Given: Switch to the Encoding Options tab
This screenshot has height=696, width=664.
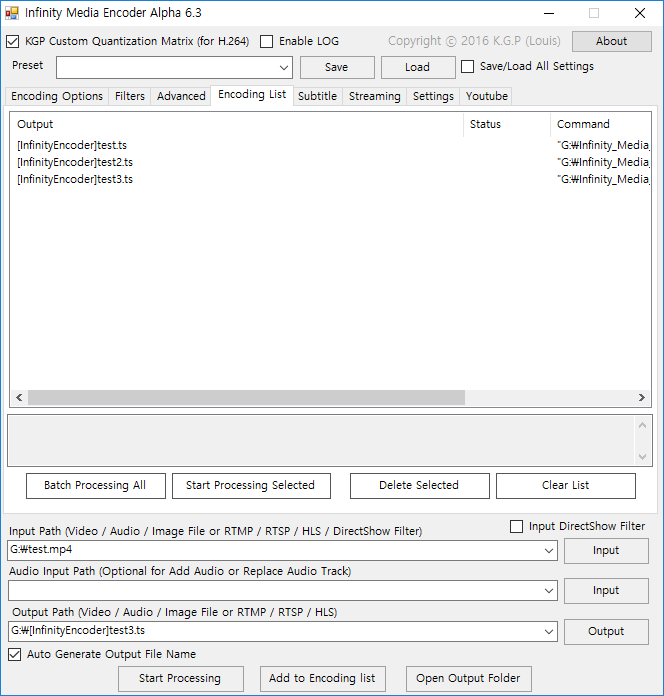Looking at the screenshot, I should point(57,96).
